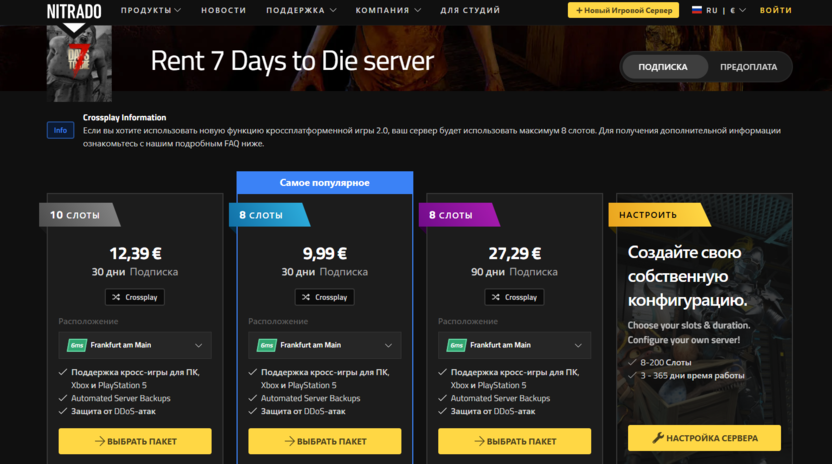Click the Russian flag icon

tap(697, 10)
